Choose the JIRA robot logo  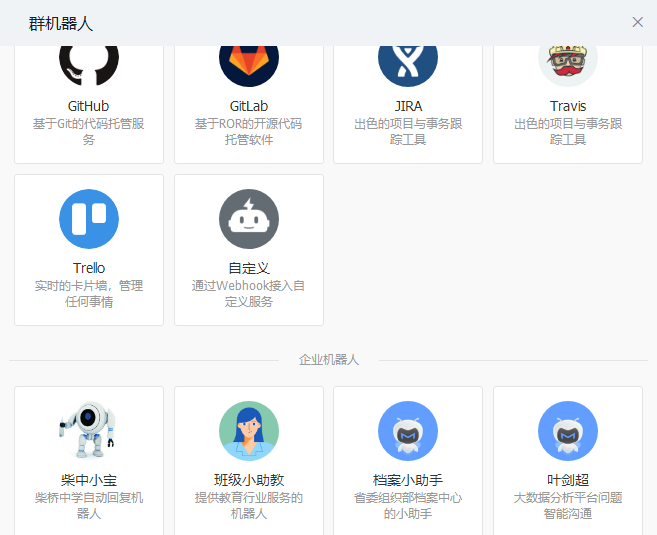tap(408, 66)
